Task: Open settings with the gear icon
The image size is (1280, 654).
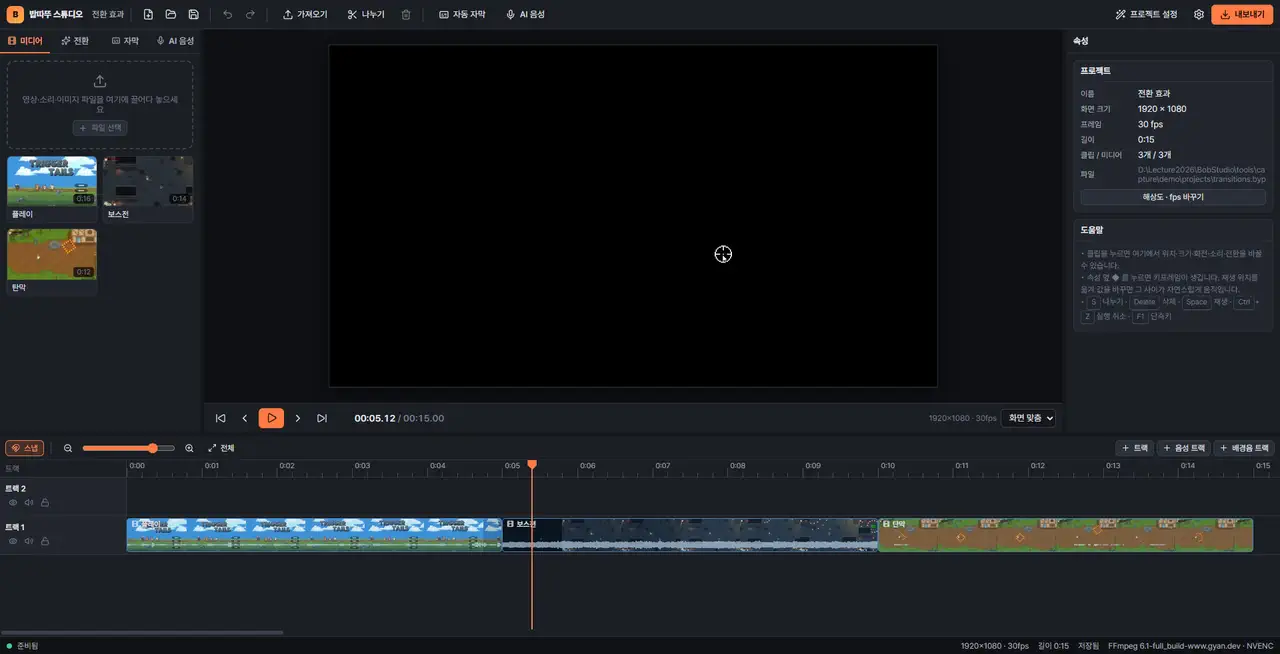Action: 1199,15
